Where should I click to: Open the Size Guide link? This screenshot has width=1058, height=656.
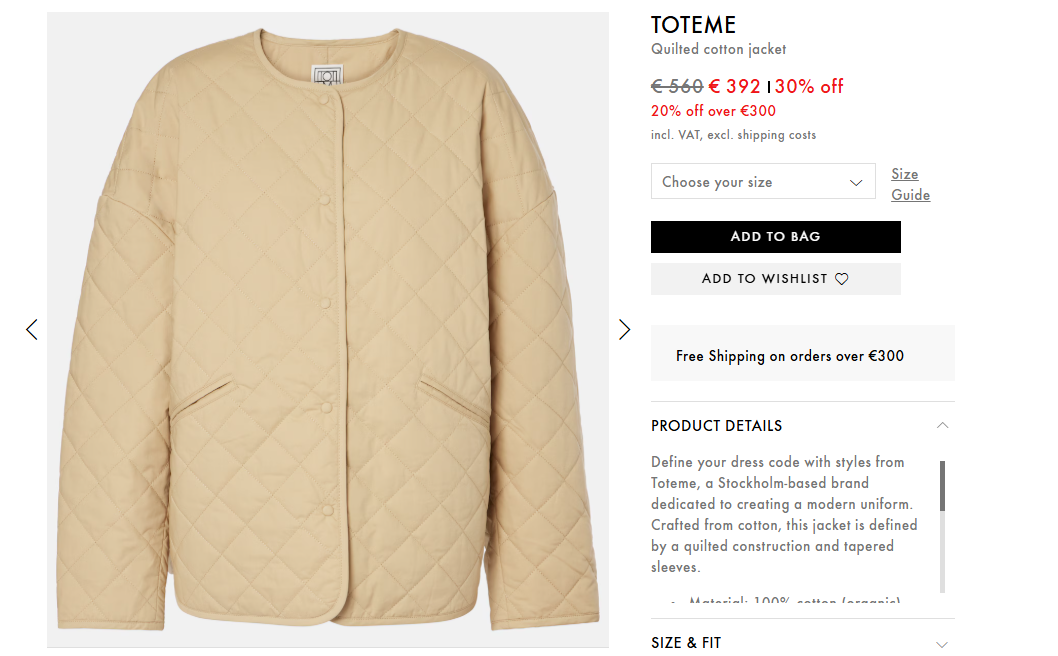(910, 184)
